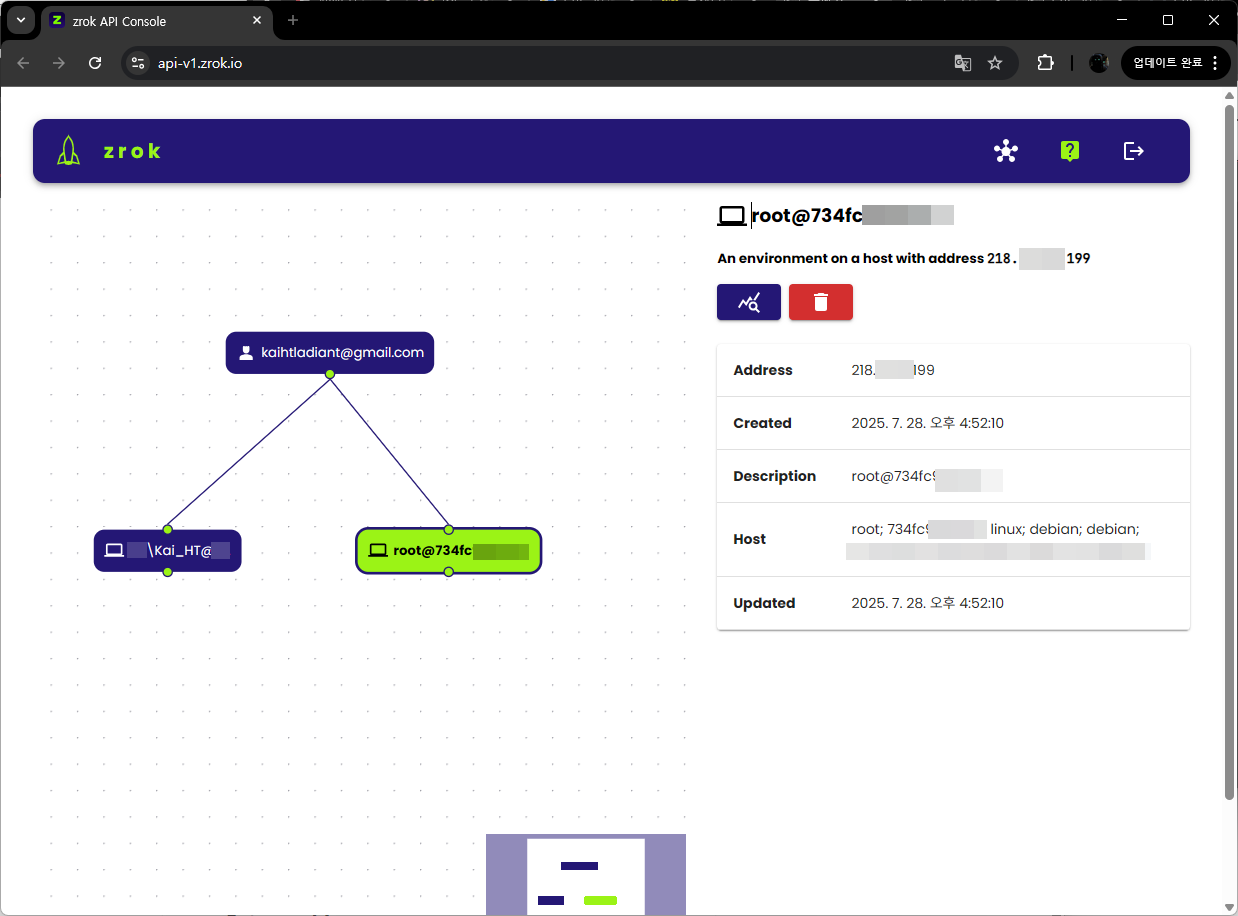This screenshot has width=1238, height=916.
Task: Click the Host row label
Action: (x=750, y=539)
